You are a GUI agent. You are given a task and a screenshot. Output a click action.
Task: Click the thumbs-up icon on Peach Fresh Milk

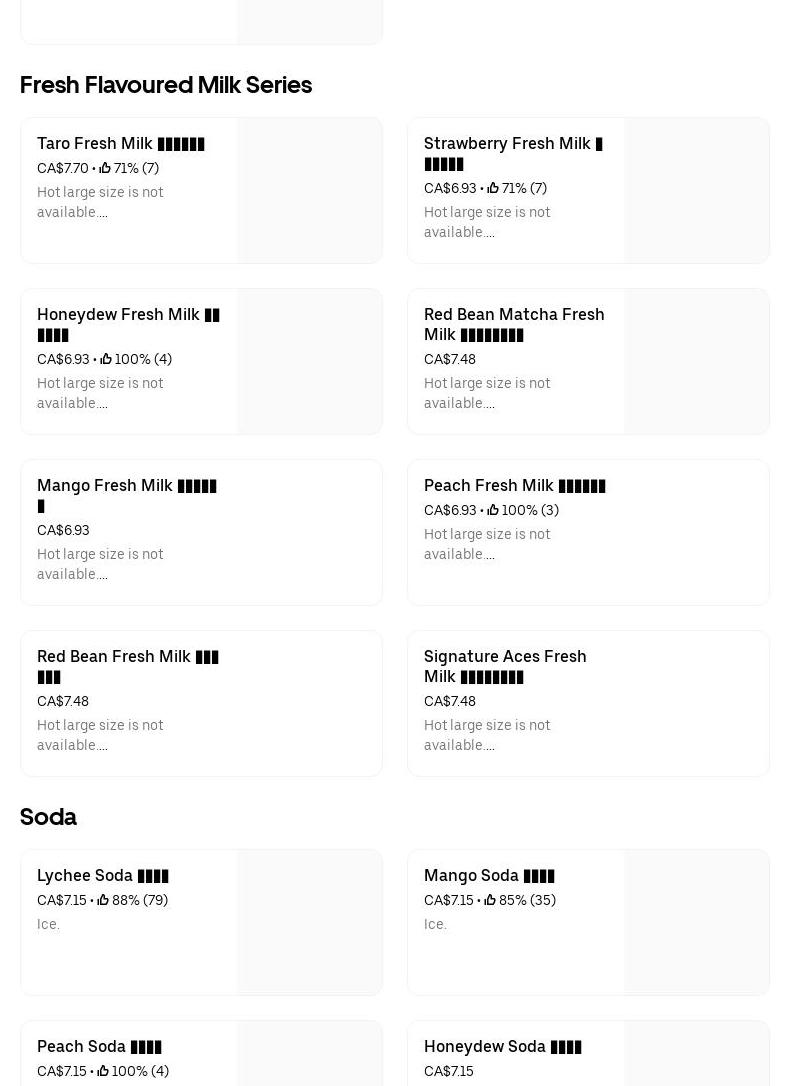tap(493, 510)
